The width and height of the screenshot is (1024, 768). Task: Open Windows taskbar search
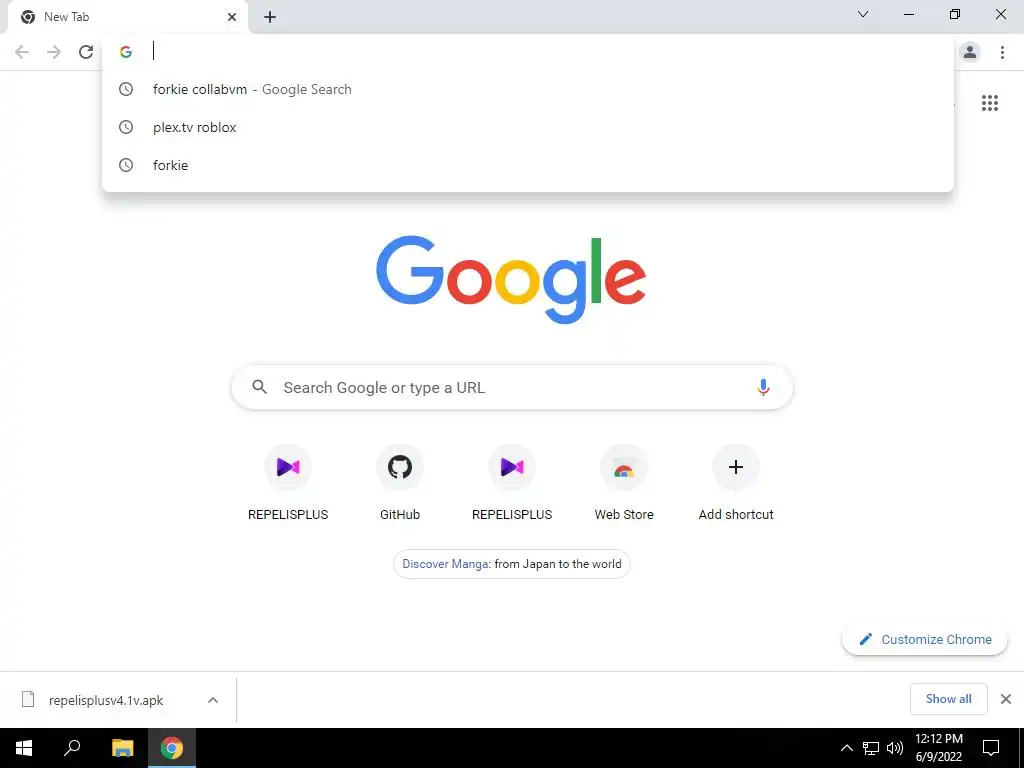[x=72, y=748]
